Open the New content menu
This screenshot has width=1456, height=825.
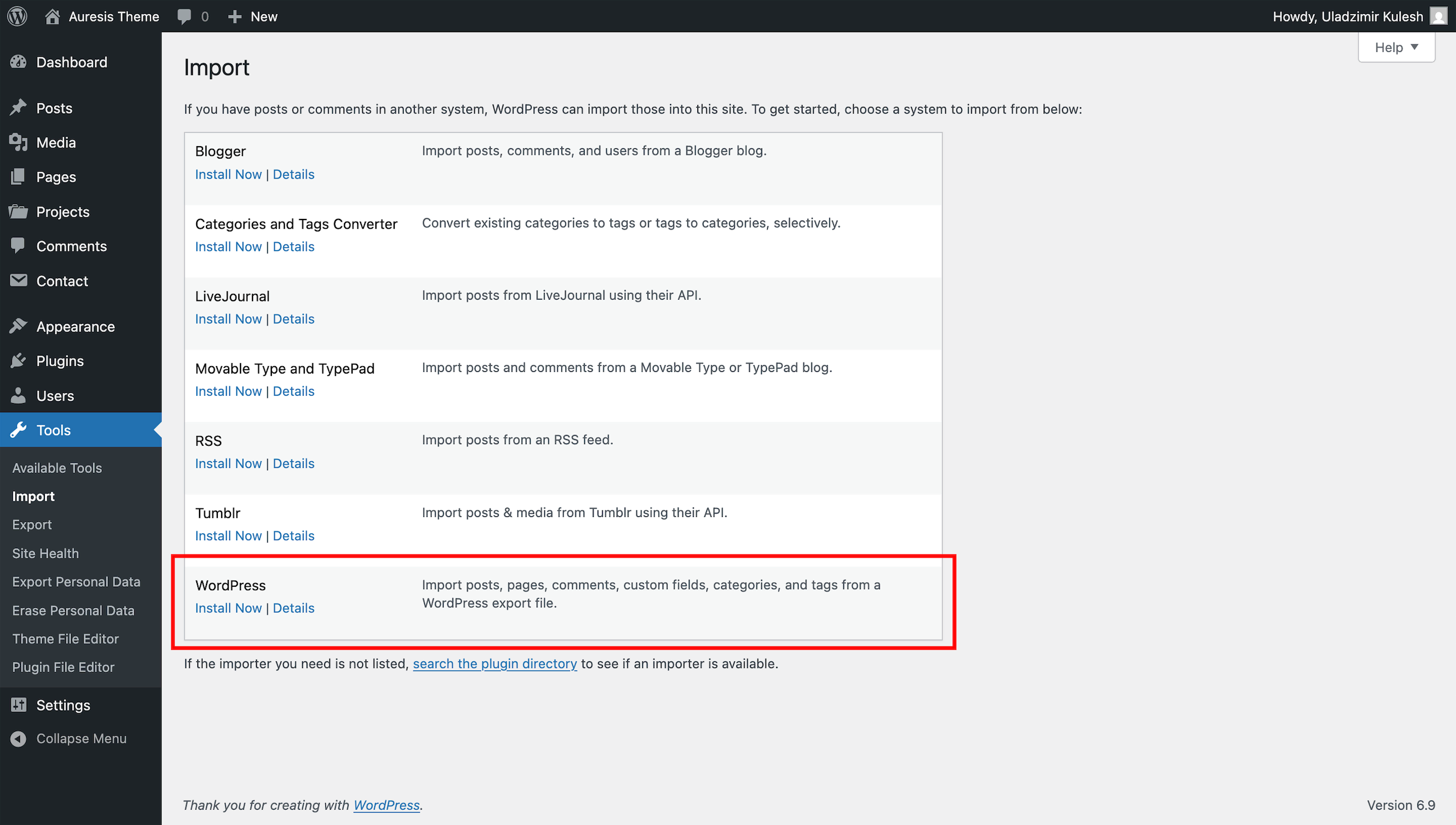pyautogui.click(x=253, y=16)
